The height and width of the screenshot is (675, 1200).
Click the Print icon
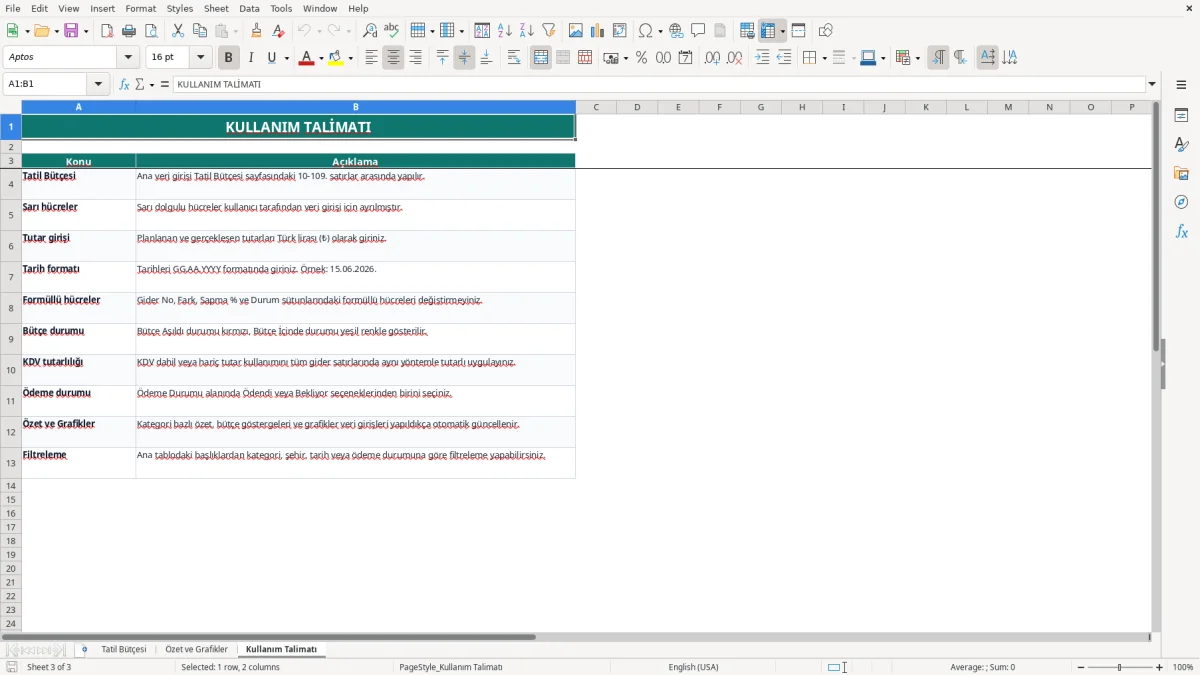pos(129,31)
